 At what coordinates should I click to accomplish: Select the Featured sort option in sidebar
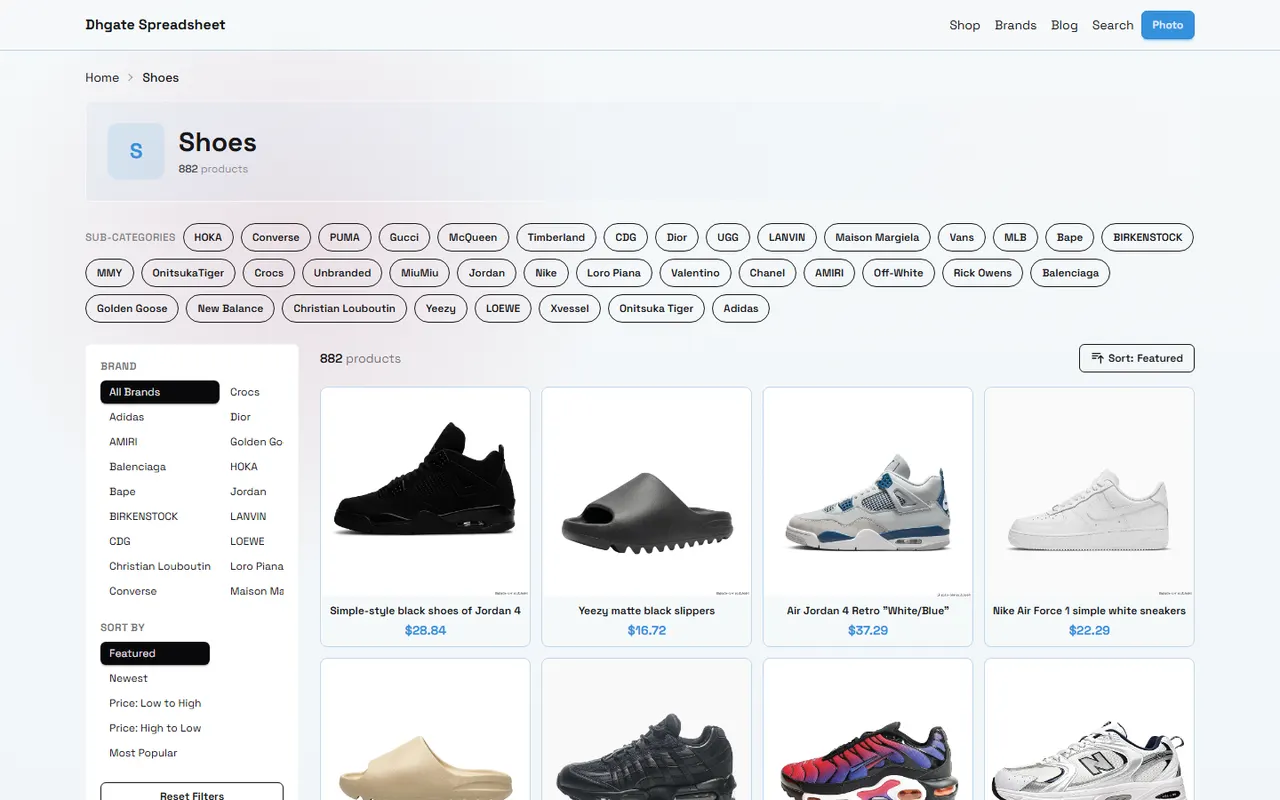[155, 653]
